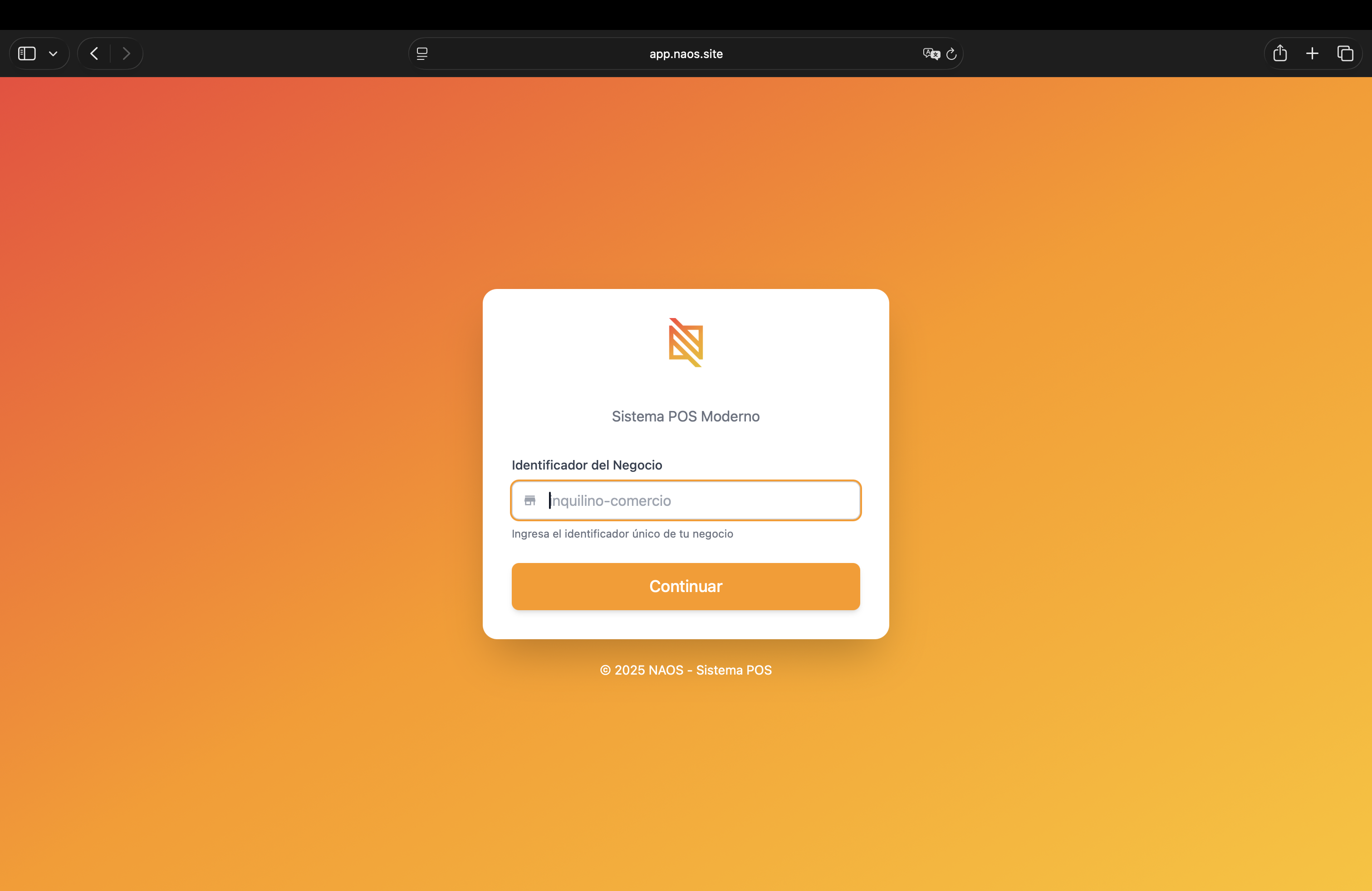The width and height of the screenshot is (1372, 891).
Task: Click the store icon inside the input
Action: (x=530, y=500)
